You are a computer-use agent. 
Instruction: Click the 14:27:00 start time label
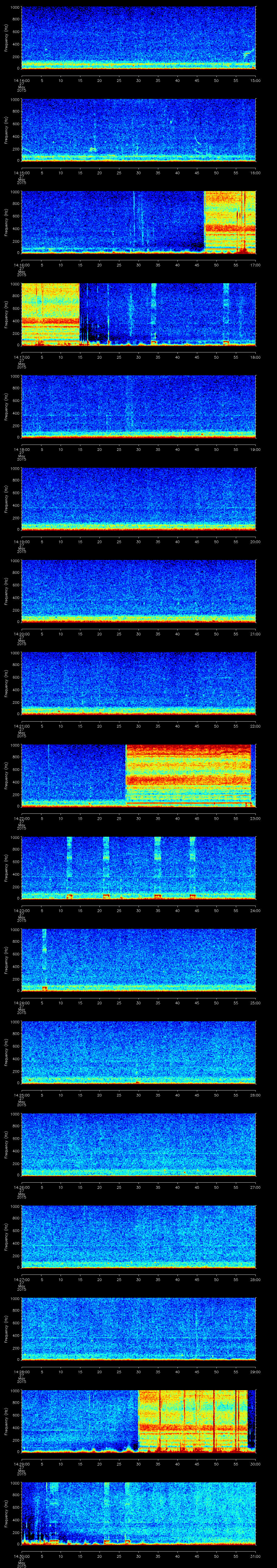(x=21, y=1279)
